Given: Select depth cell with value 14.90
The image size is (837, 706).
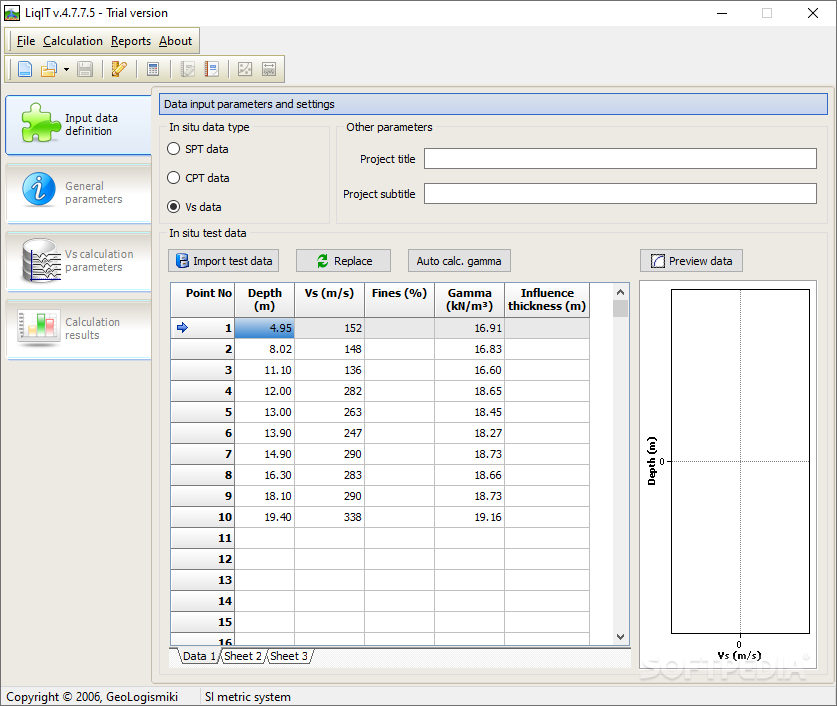Looking at the screenshot, I should [x=265, y=454].
